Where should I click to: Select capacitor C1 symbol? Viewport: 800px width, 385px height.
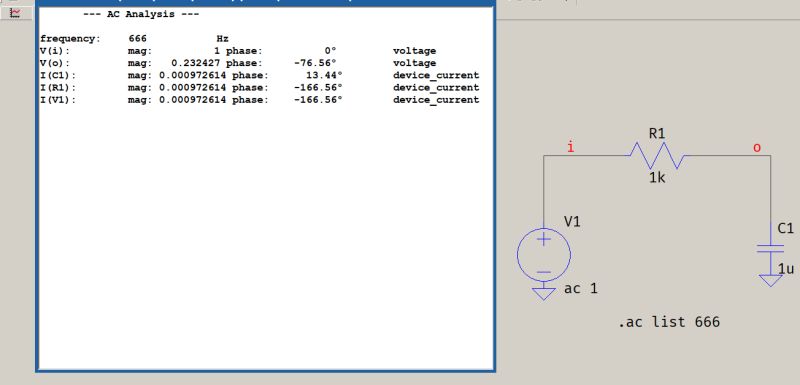[770, 249]
